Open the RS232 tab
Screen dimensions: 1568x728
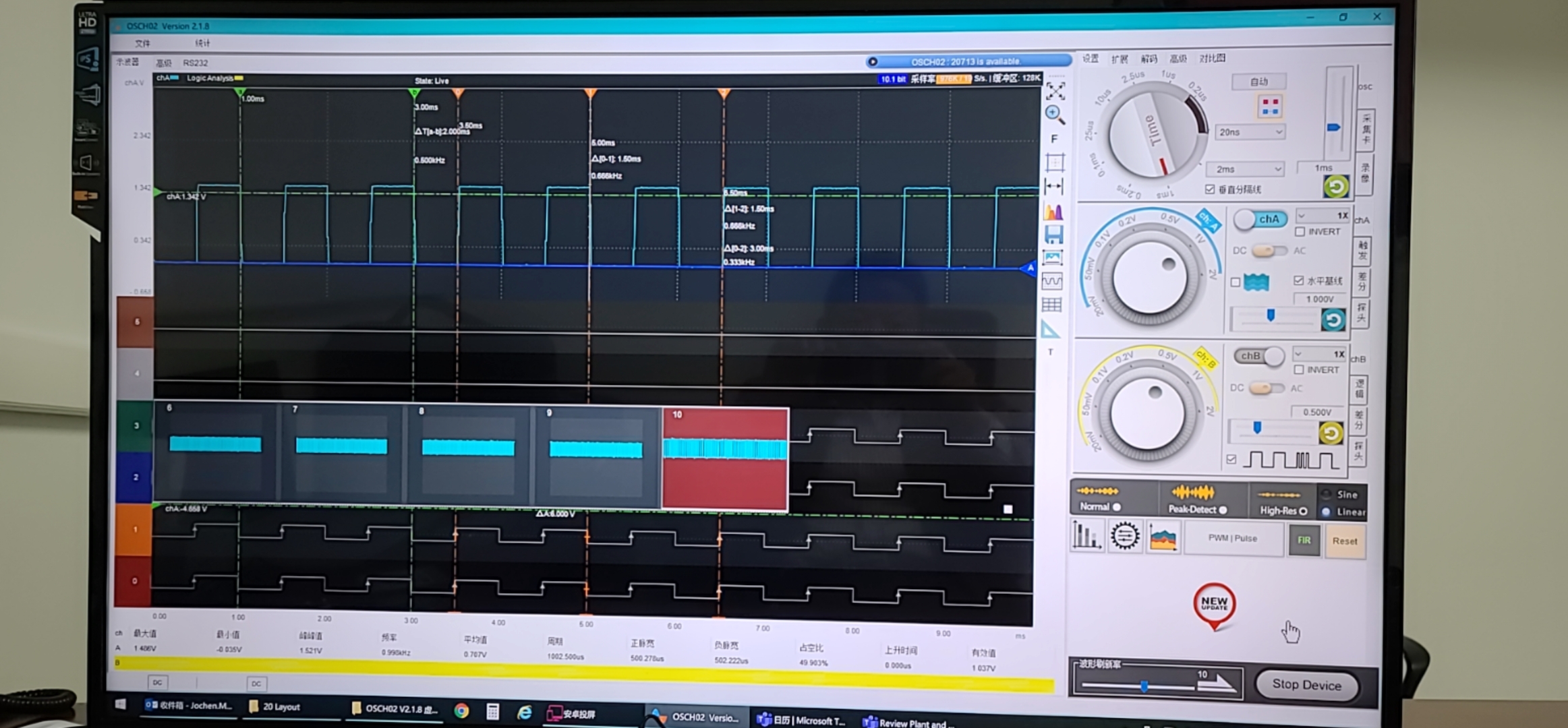[x=195, y=63]
